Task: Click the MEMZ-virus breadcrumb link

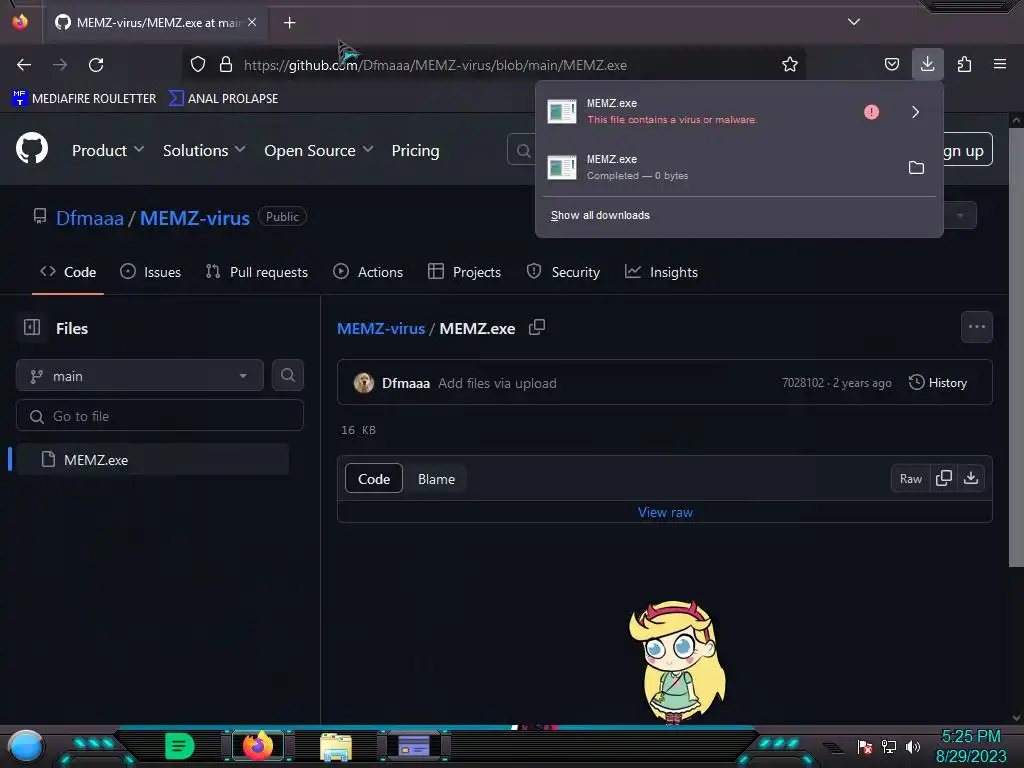Action: (x=381, y=328)
